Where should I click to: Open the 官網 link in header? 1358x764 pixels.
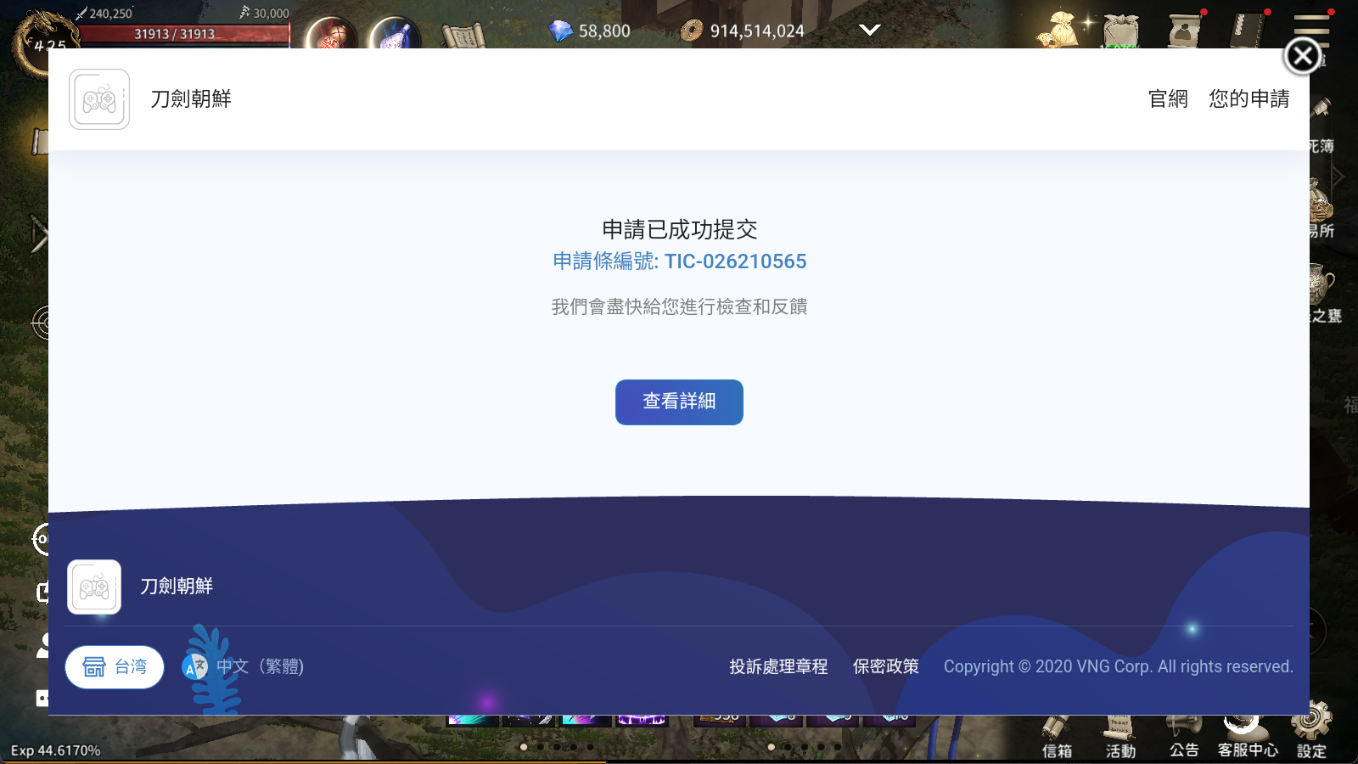tap(1167, 99)
